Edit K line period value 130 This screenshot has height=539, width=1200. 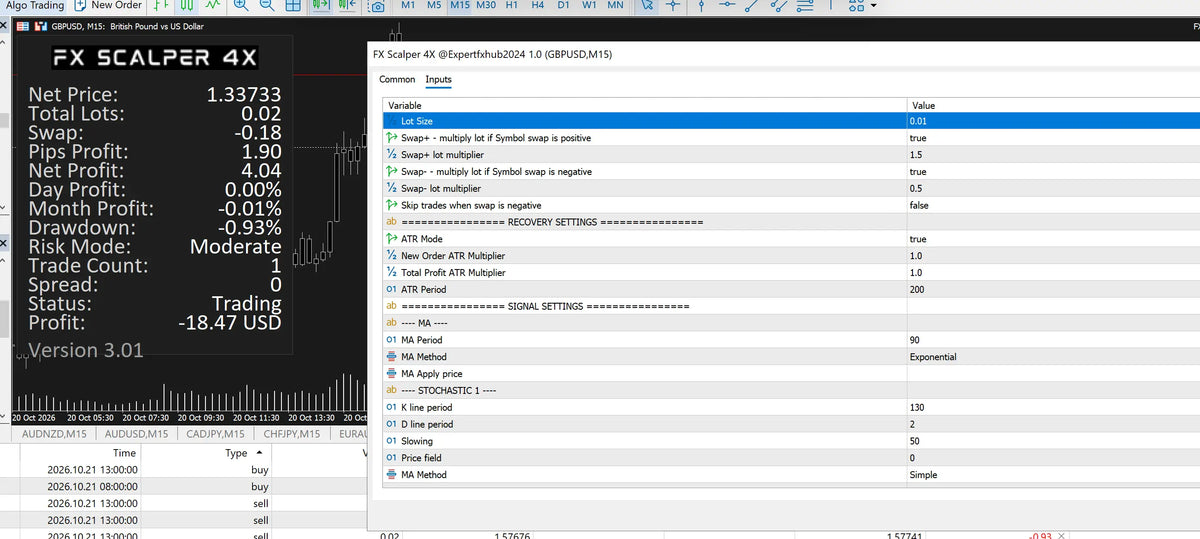(x=1054, y=407)
